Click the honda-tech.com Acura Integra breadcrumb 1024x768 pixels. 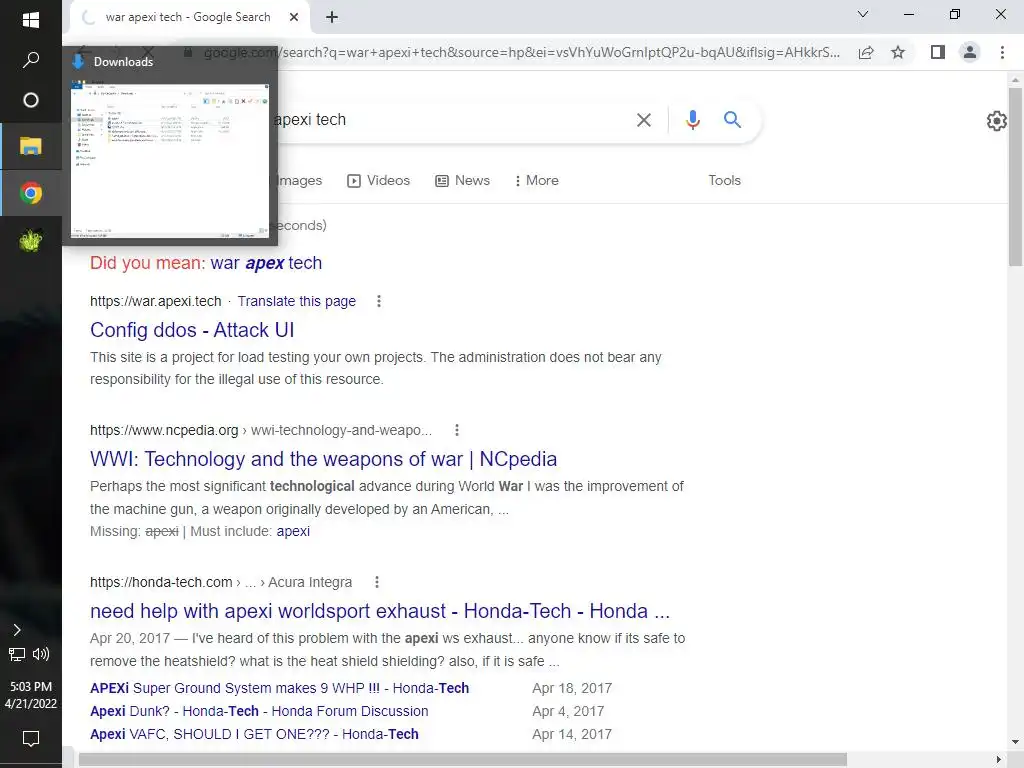click(x=221, y=582)
